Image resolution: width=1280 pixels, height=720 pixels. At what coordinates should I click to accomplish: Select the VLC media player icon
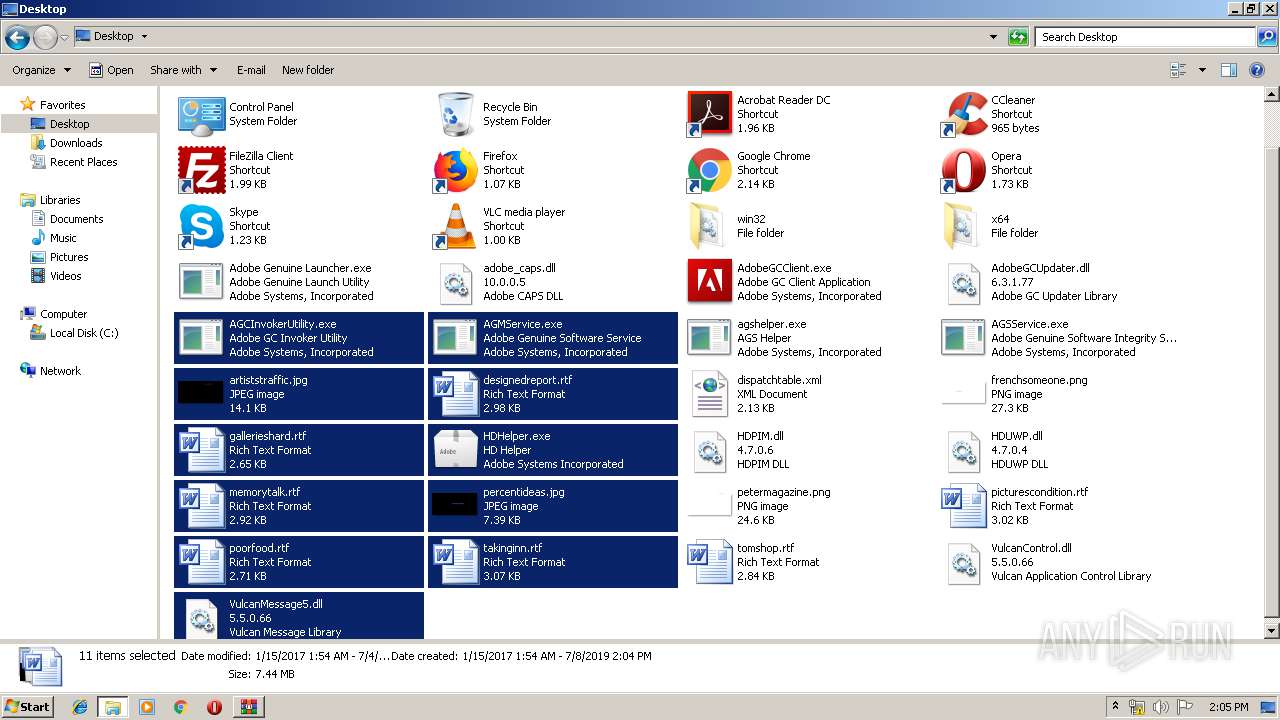pyautogui.click(x=455, y=226)
